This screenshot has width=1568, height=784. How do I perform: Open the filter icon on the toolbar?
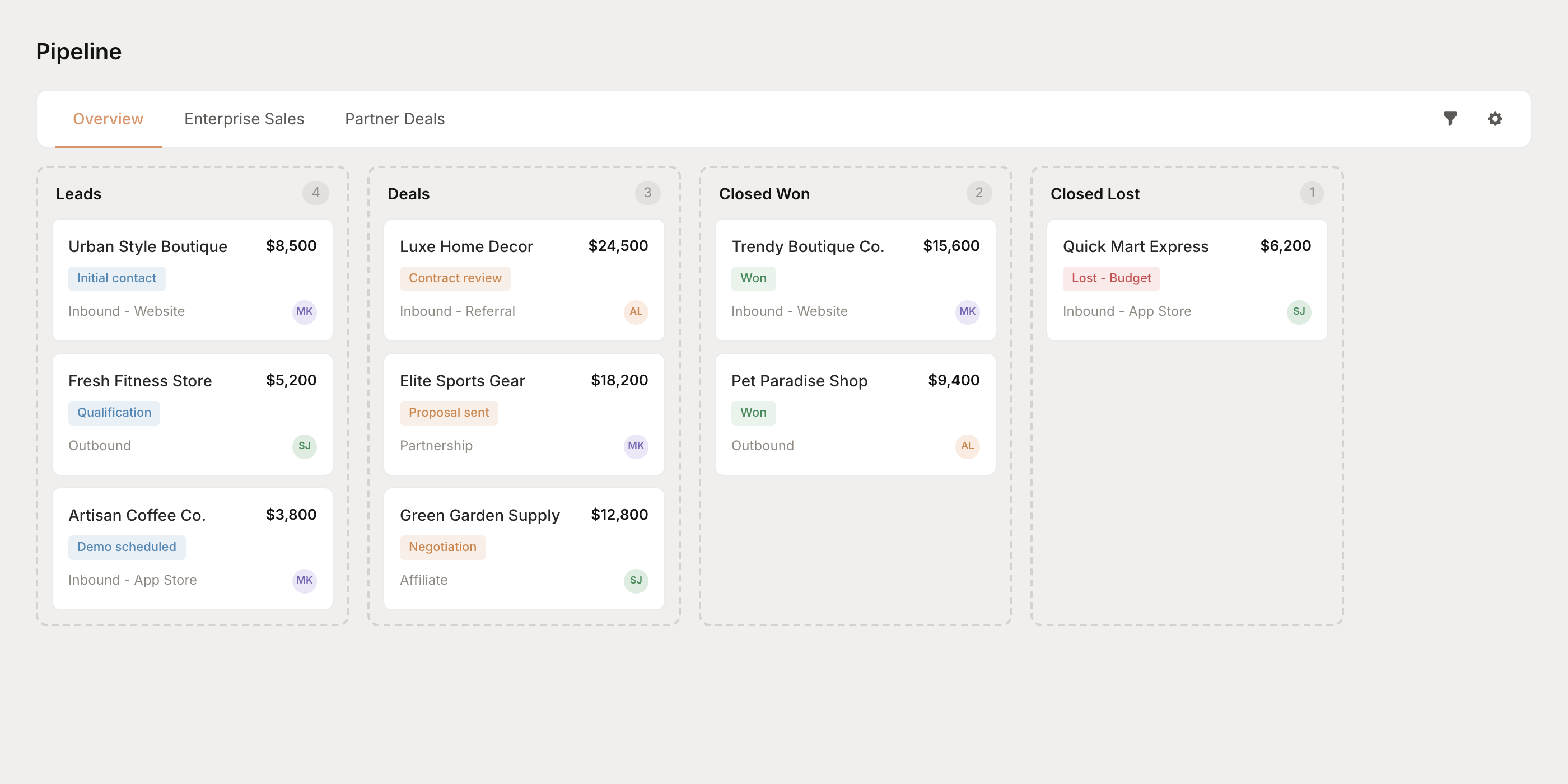point(1451,119)
